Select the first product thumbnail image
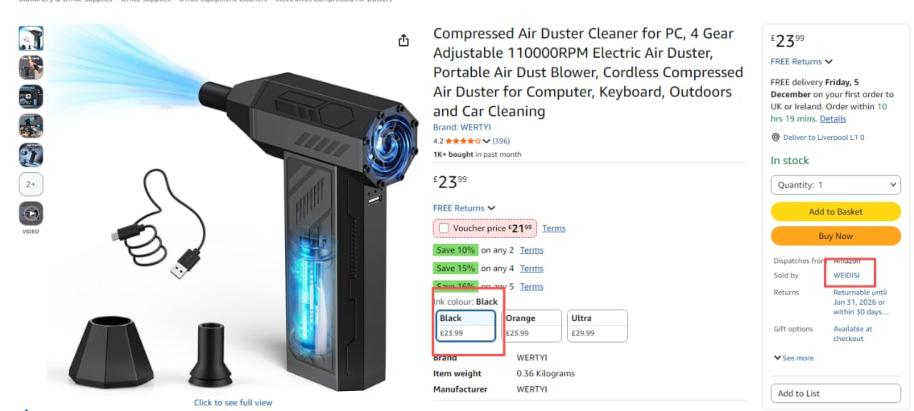Screen dimensions: 914x411 point(31,38)
